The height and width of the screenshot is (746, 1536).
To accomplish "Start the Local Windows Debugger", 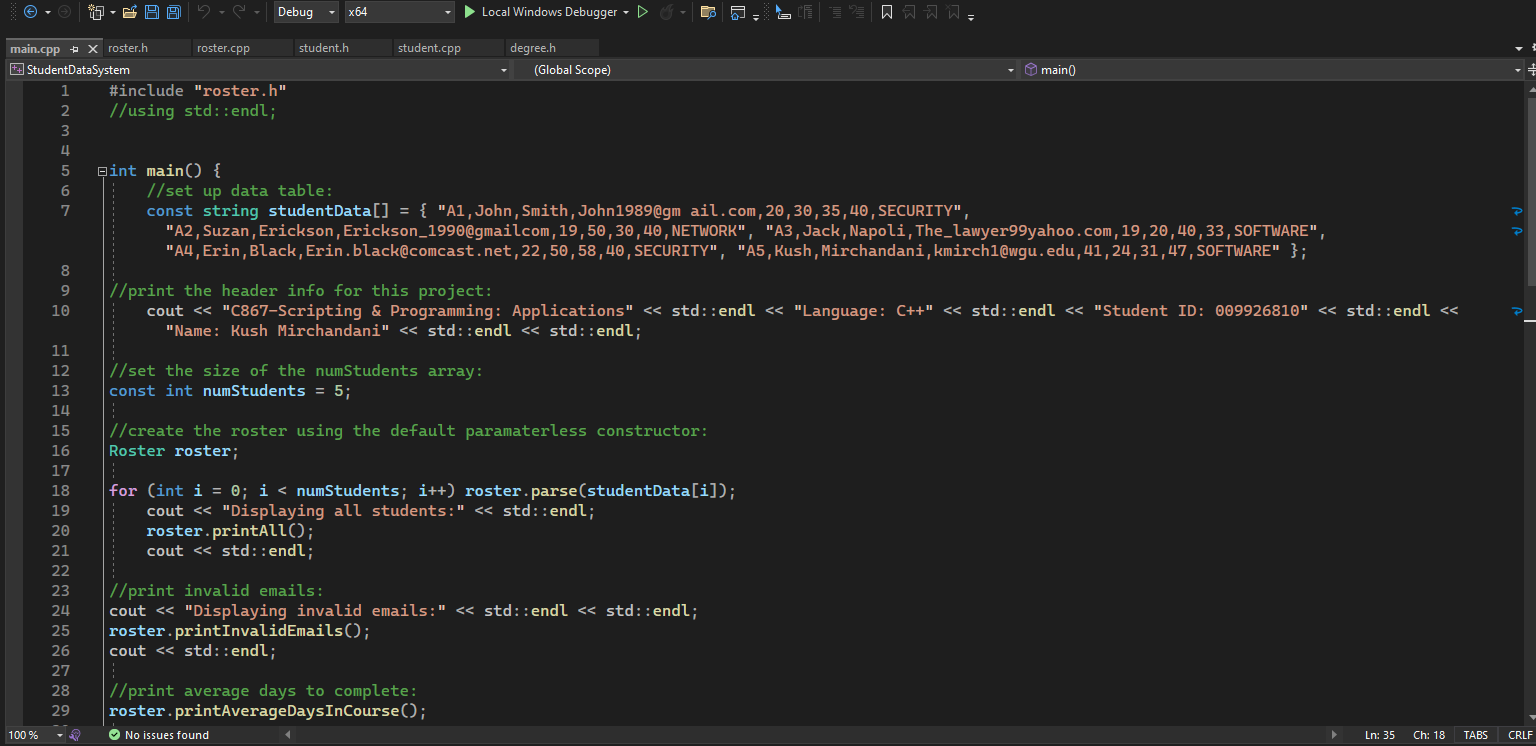I will click(543, 12).
